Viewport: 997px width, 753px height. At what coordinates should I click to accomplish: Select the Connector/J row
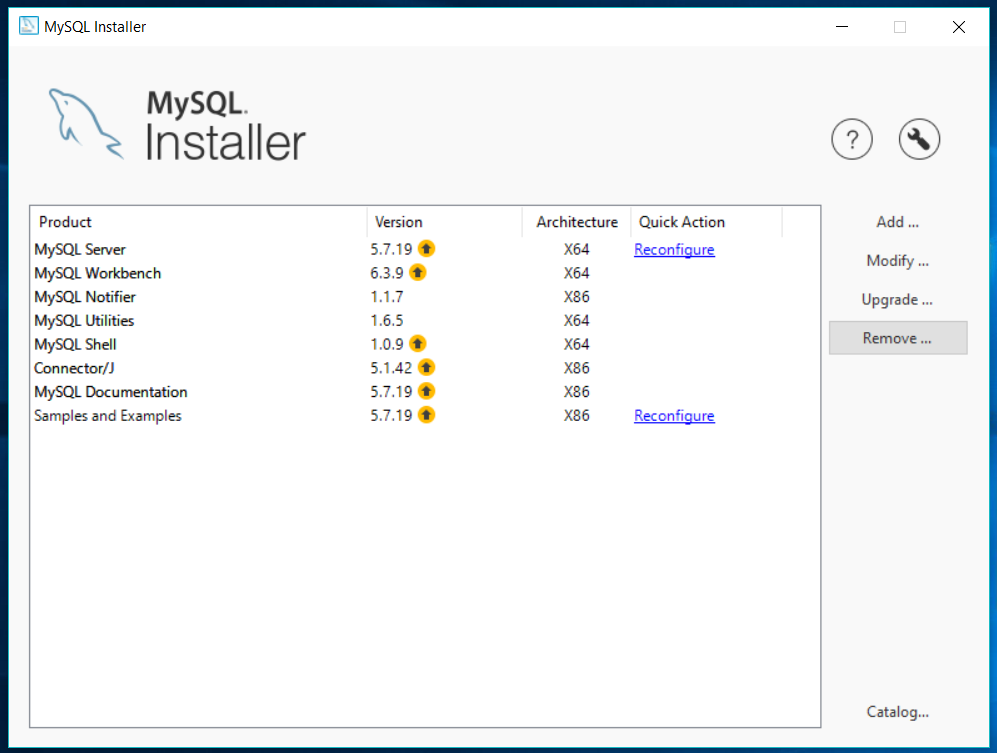pos(425,368)
